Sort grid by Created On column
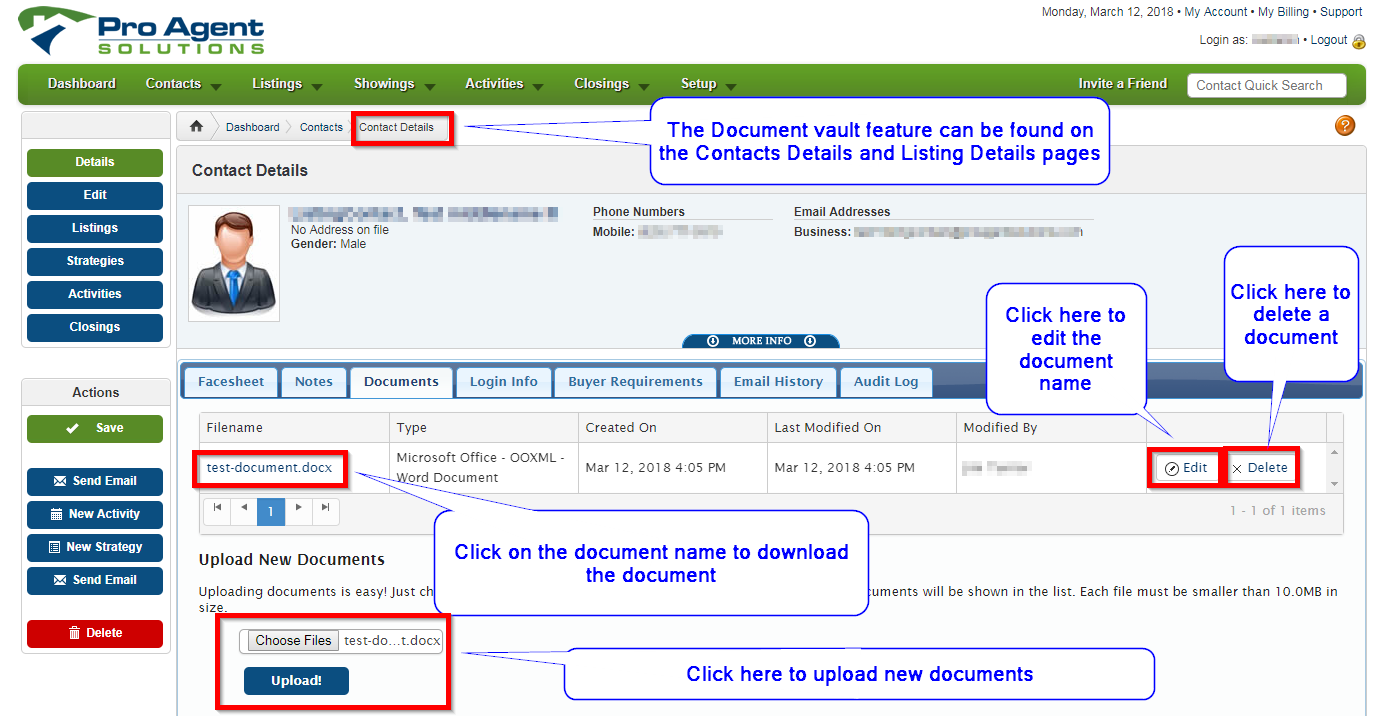 pyautogui.click(x=672, y=427)
